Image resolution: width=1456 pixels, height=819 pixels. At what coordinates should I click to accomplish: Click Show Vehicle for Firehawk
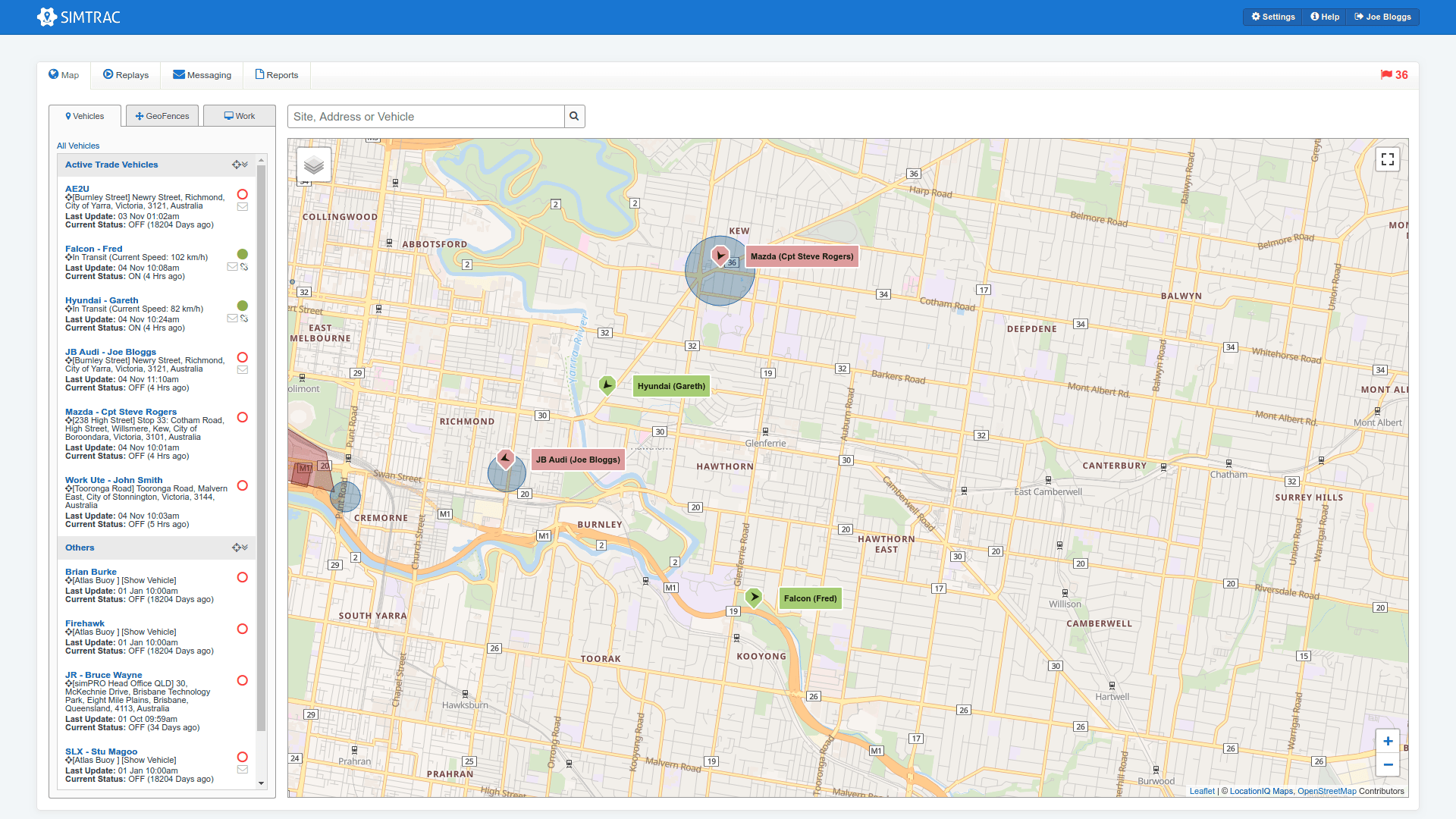pyautogui.click(x=149, y=632)
